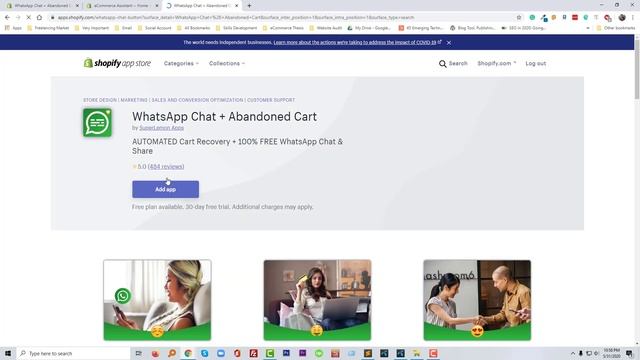
Task: Go back in browser history
Action: [x=7, y=18]
